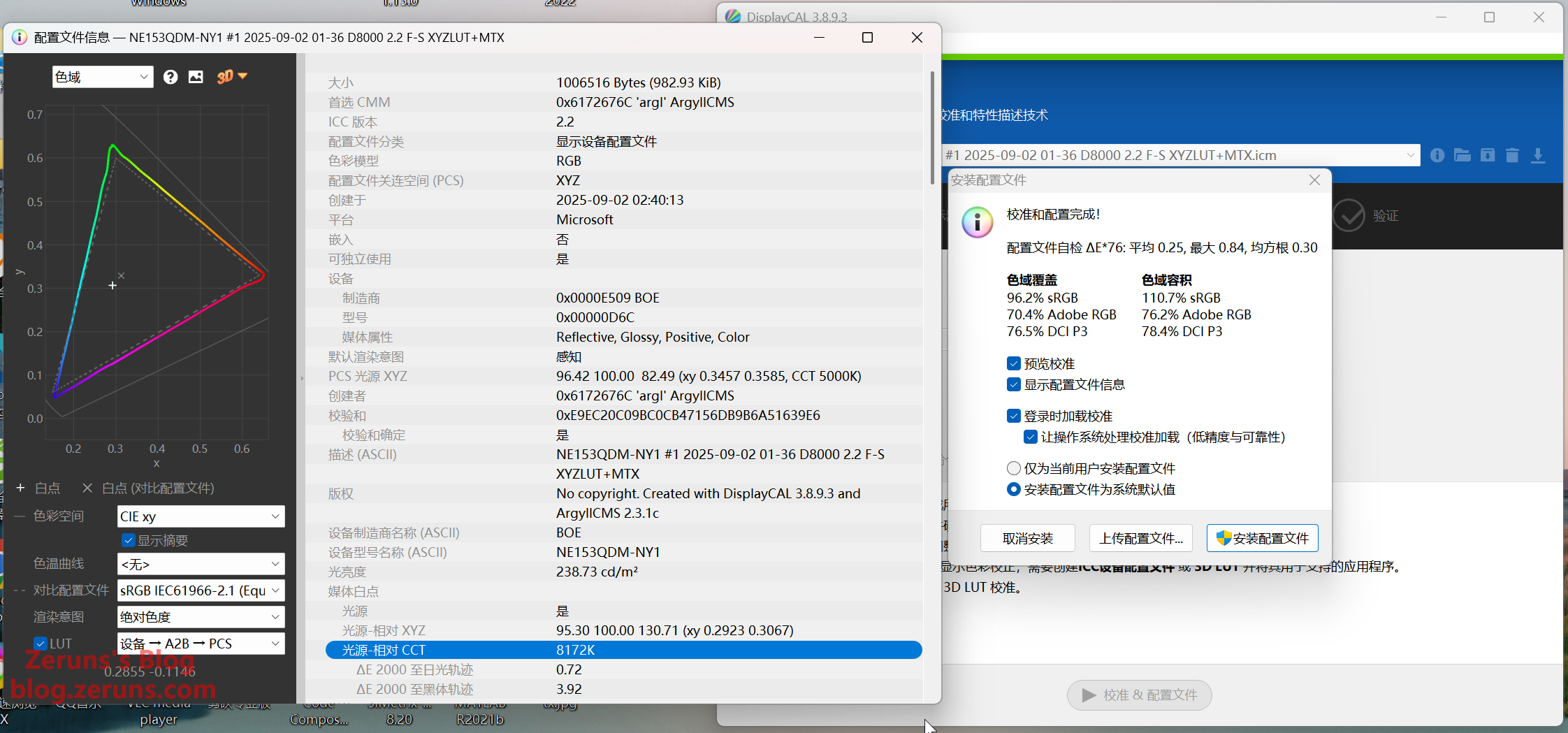Click the save gamut image icon
The image size is (1568, 733).
coord(196,77)
